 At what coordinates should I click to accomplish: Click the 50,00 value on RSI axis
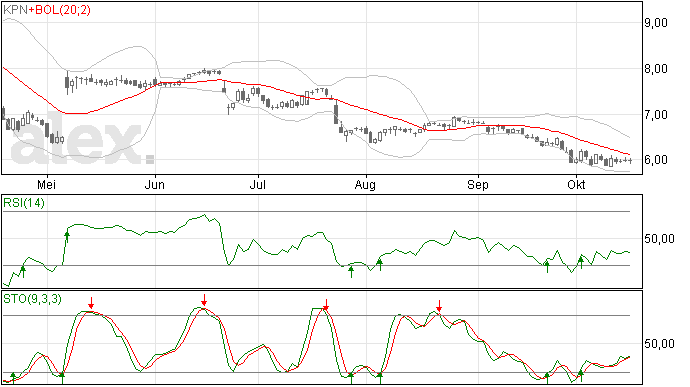click(x=659, y=239)
